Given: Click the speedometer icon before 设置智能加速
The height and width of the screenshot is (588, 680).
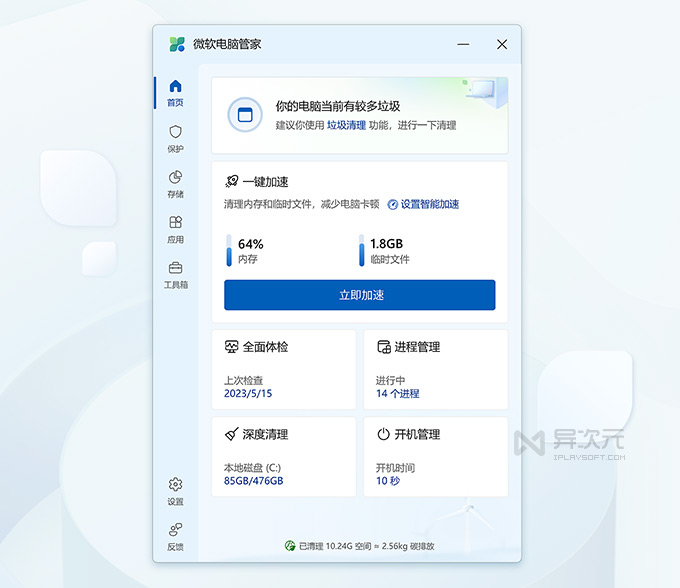Looking at the screenshot, I should pyautogui.click(x=392, y=205).
